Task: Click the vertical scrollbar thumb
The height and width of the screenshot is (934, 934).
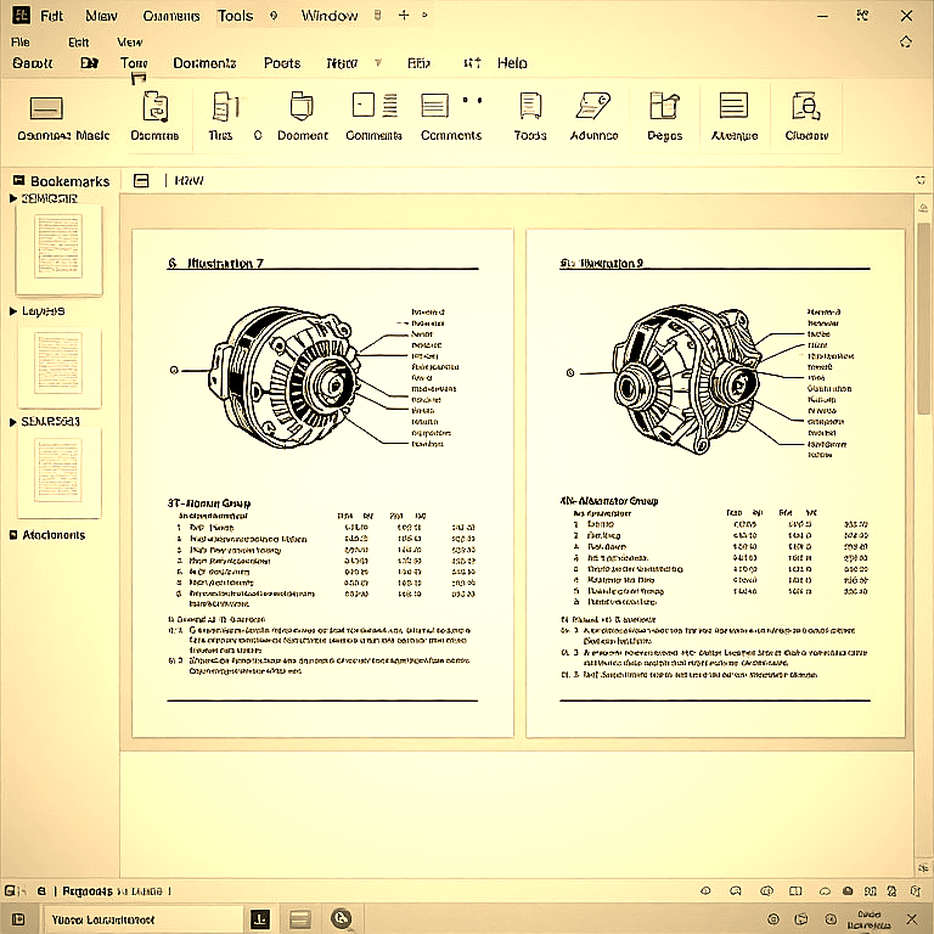Action: [x=923, y=319]
